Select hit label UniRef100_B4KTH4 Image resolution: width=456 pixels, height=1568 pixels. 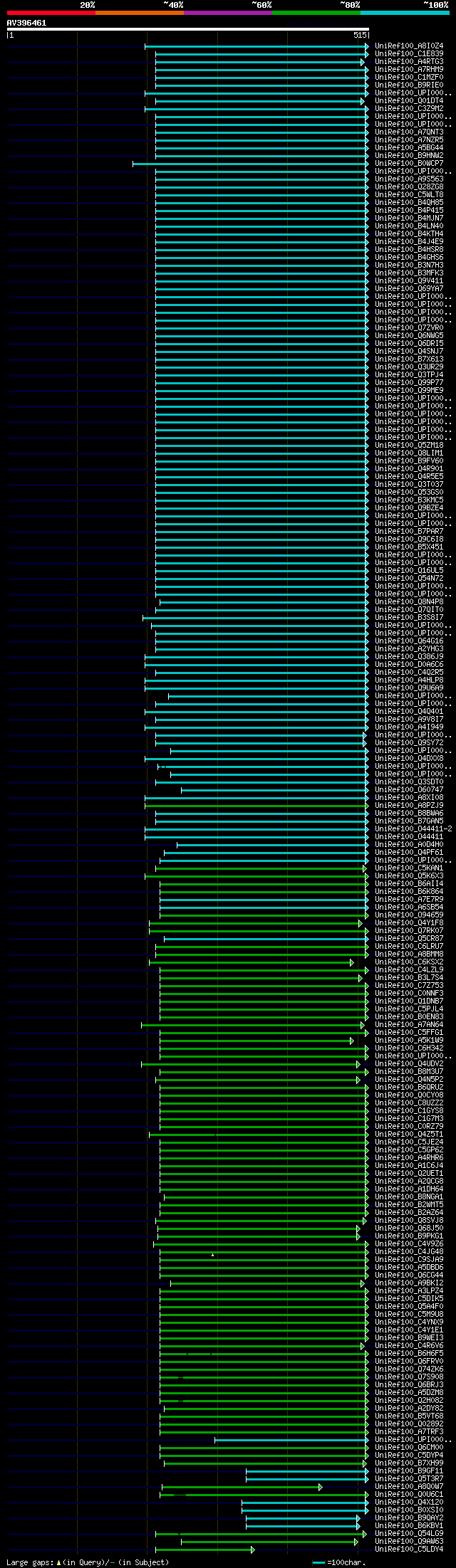(x=409, y=234)
